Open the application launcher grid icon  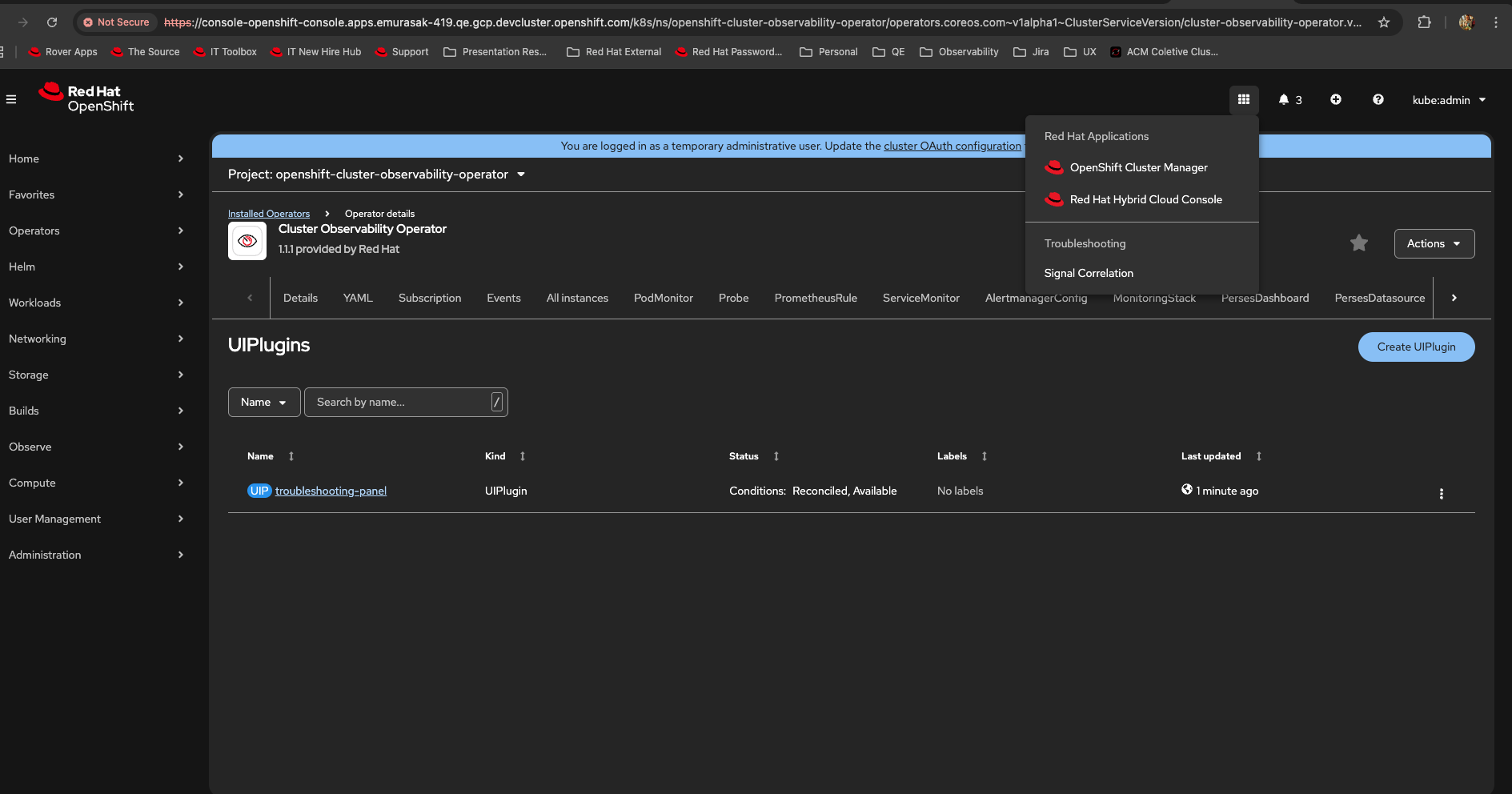[x=1243, y=100]
